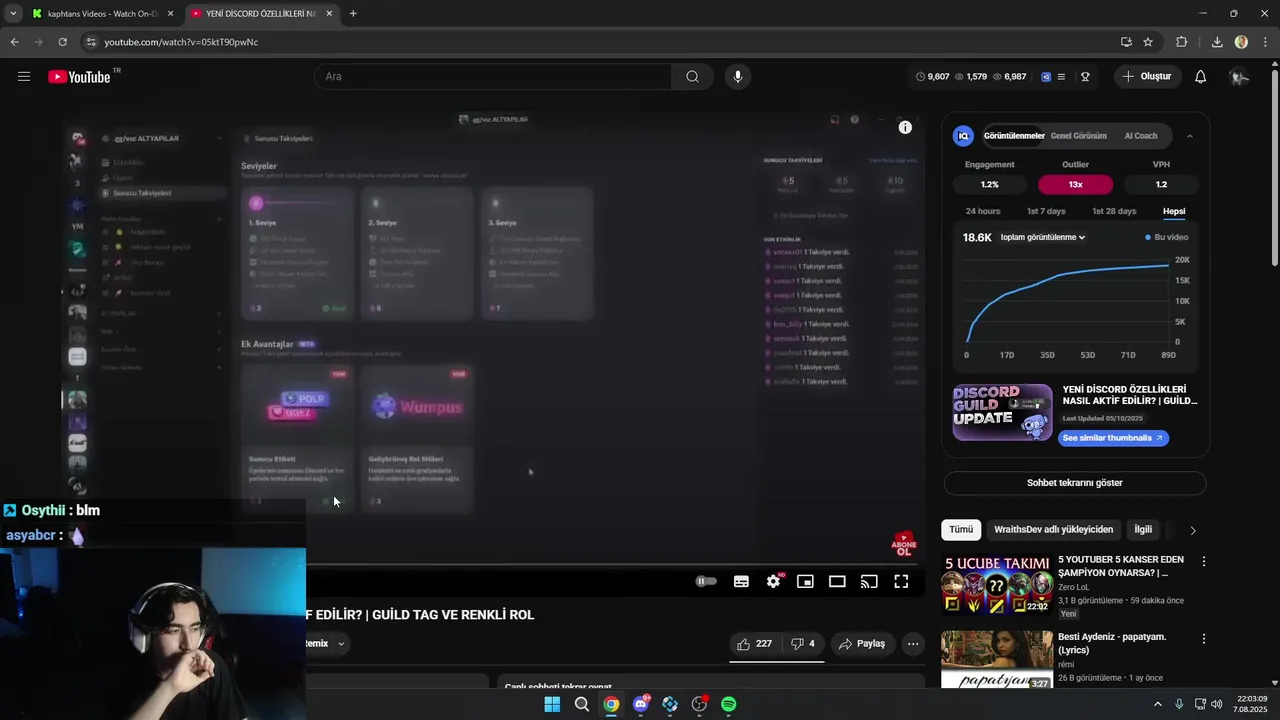The image size is (1280, 720).
Task: Open Chrome tab search dropdown
Action: (13, 14)
